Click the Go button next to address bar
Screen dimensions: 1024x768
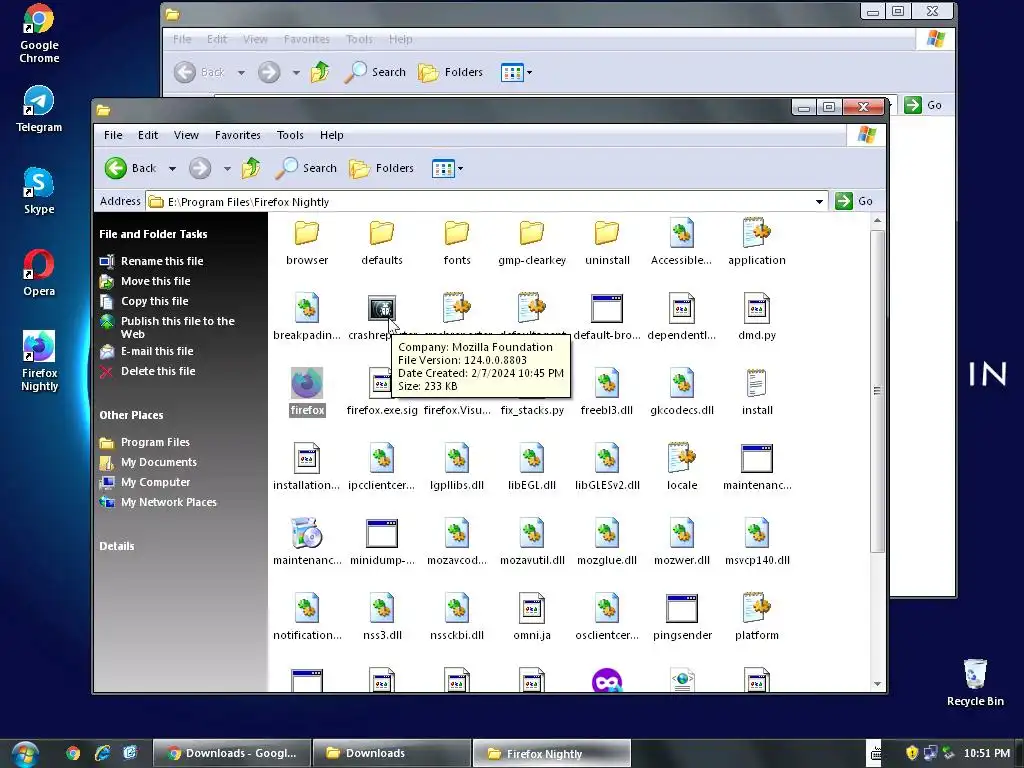click(x=854, y=201)
